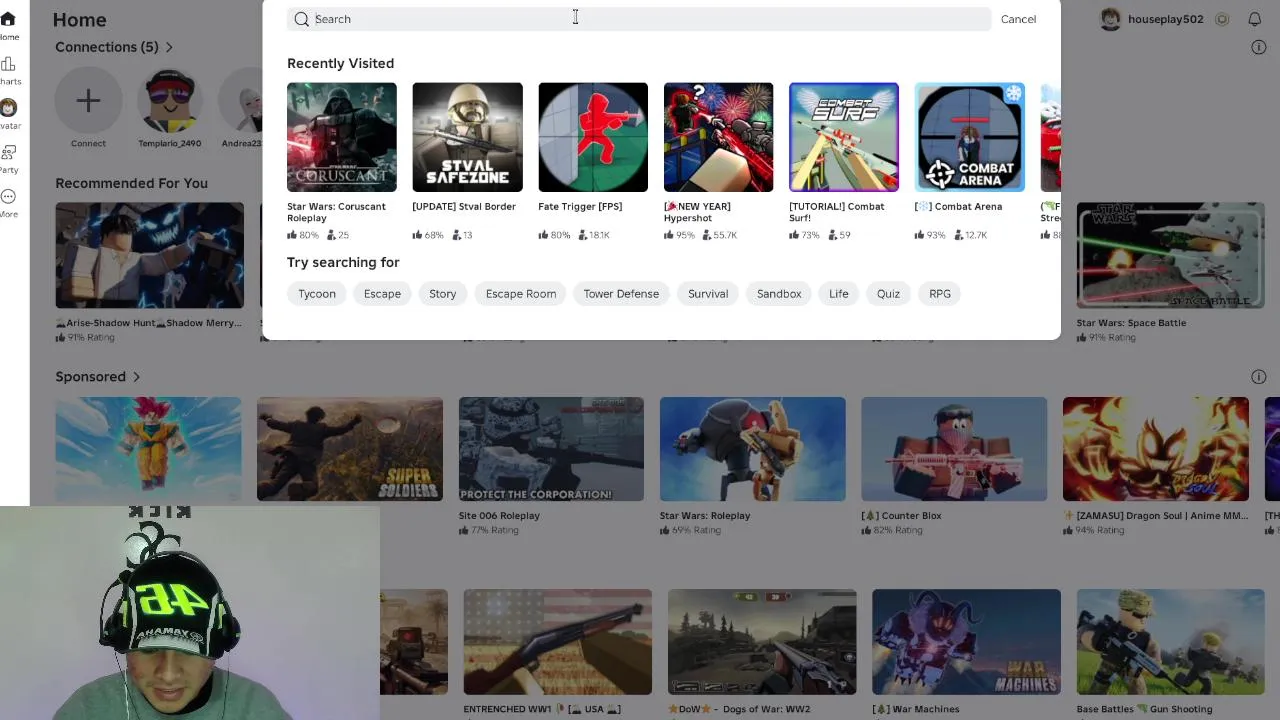Viewport: 1280px width, 720px height.
Task: Open the Avatar sidebar icon
Action: (8, 108)
